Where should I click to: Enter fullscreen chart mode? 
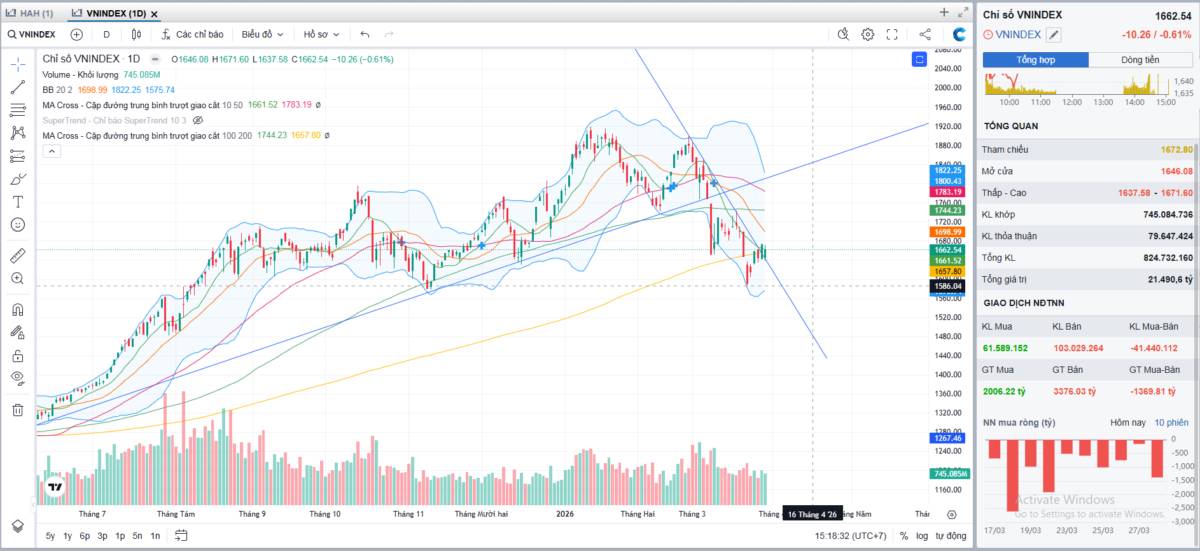(x=891, y=34)
